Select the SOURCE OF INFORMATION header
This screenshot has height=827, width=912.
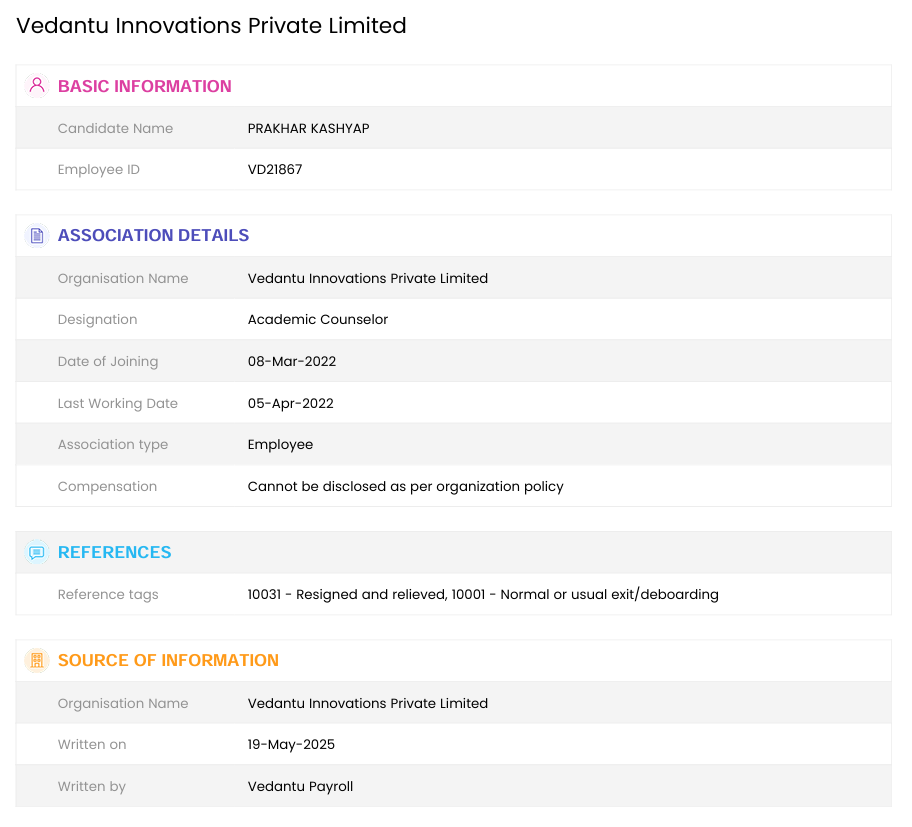pyautogui.click(x=168, y=661)
